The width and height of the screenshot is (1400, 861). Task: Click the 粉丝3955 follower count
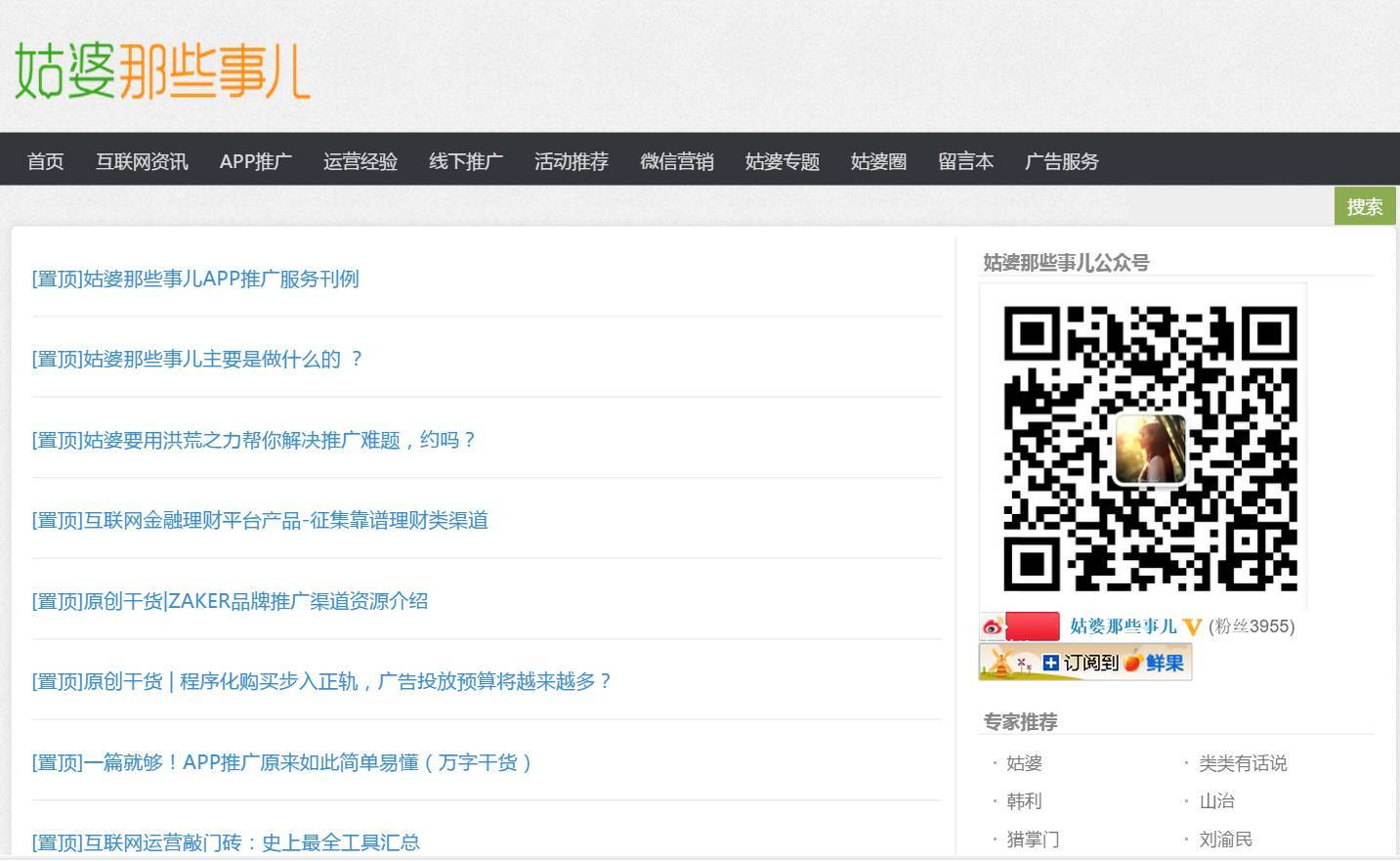(1252, 626)
